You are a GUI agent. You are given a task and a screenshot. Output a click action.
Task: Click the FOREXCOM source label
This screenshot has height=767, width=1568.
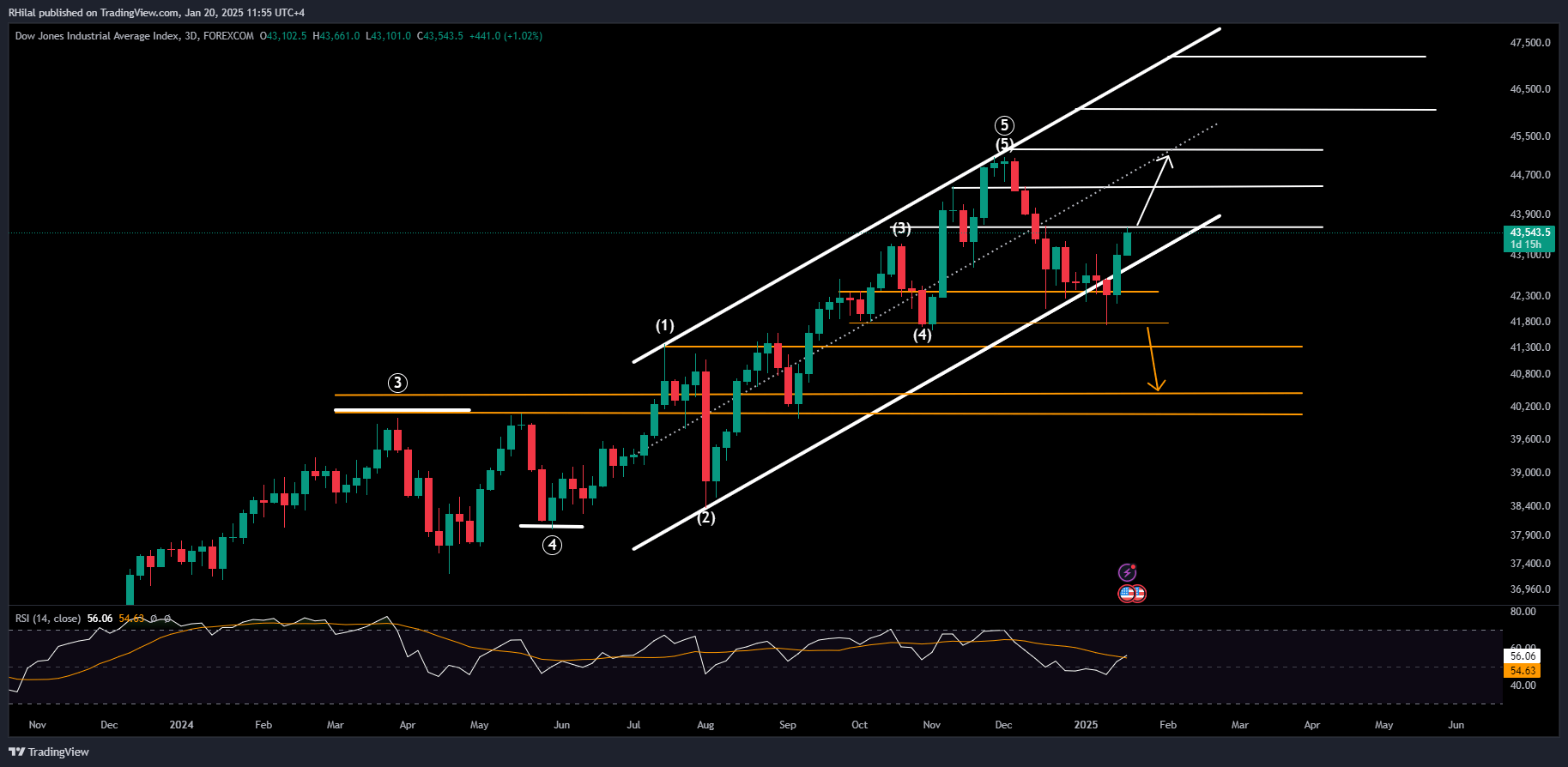point(228,36)
